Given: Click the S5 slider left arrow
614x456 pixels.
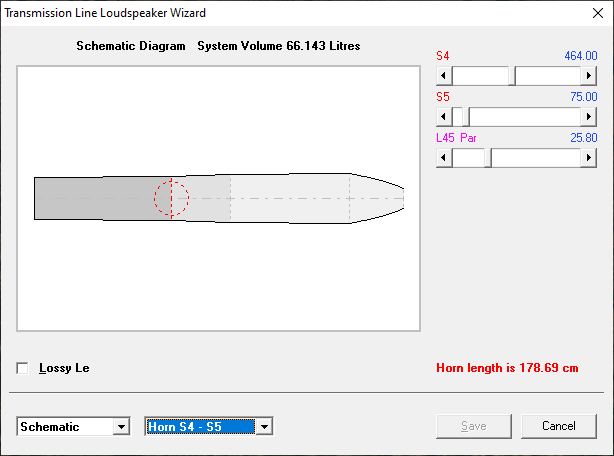Looking at the screenshot, I should pos(444,117).
